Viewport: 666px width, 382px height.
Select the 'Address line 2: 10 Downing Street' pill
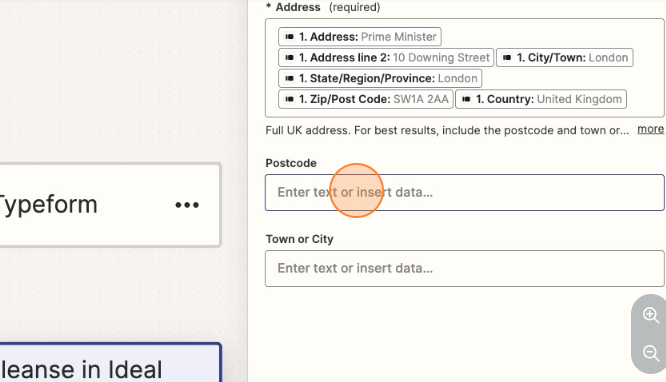click(386, 57)
